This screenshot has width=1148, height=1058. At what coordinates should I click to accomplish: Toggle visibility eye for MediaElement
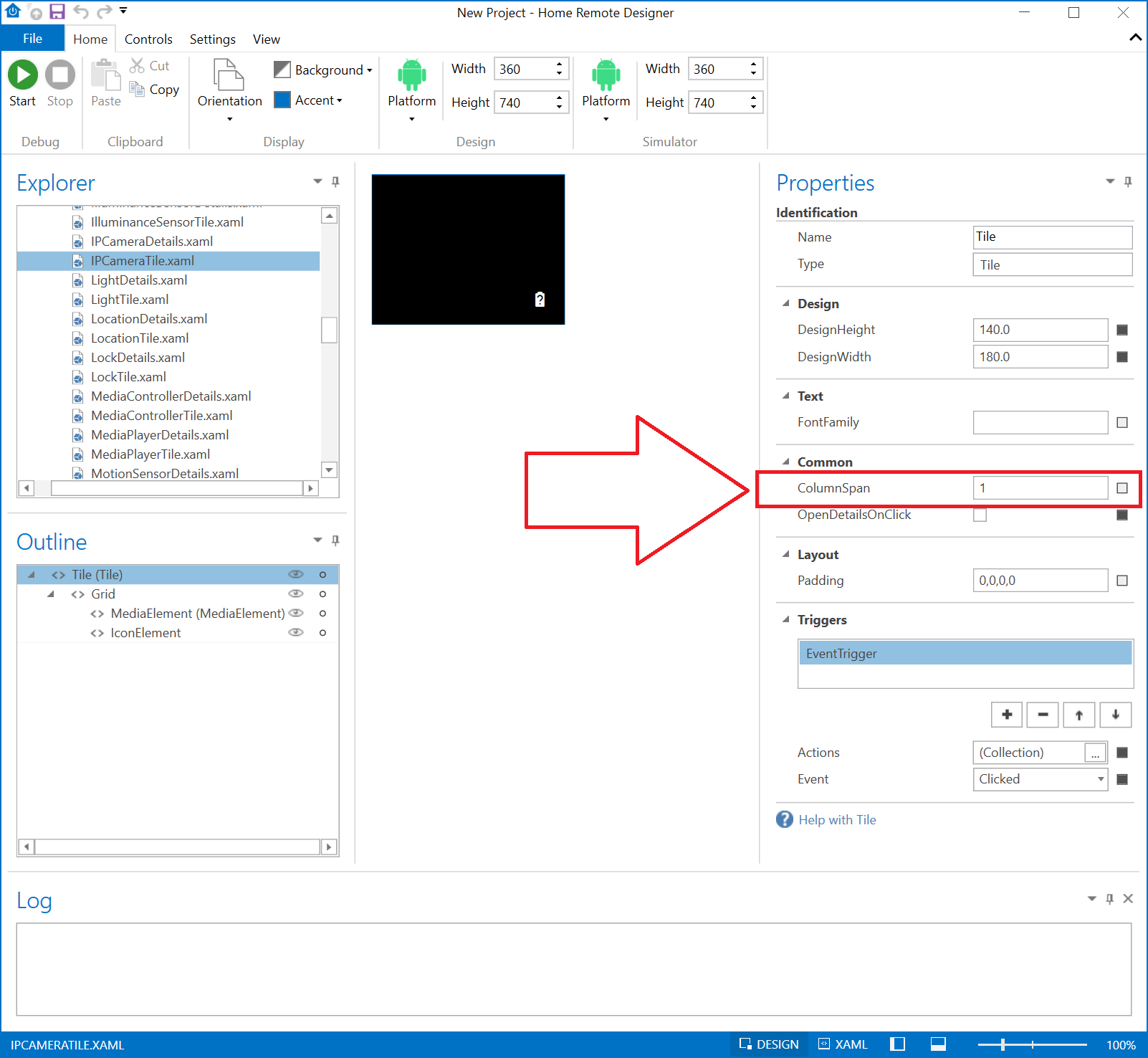coord(296,613)
